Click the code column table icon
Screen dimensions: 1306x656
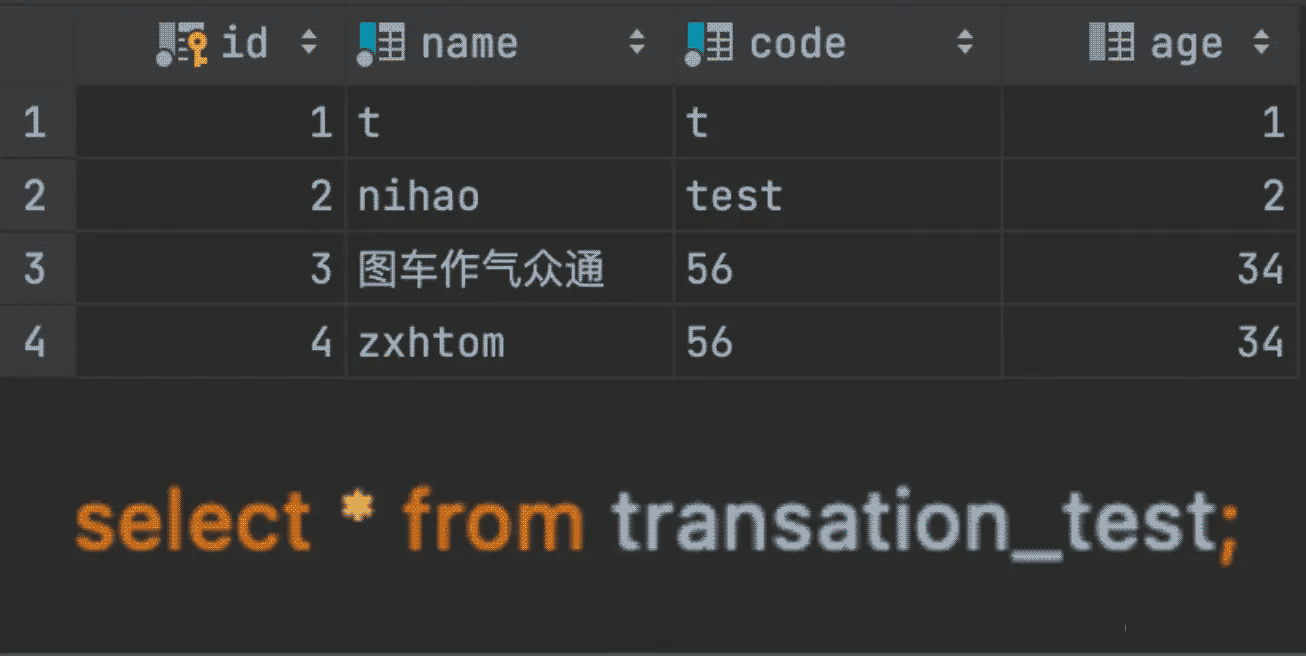click(x=709, y=44)
